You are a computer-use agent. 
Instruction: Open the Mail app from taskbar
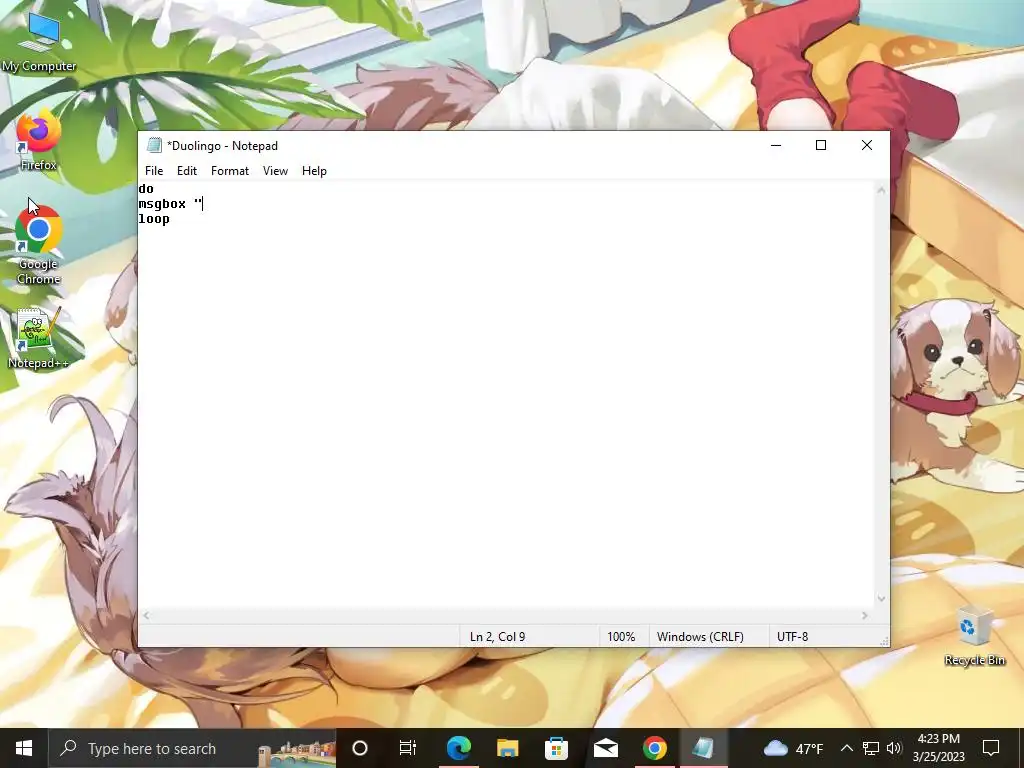click(x=605, y=748)
